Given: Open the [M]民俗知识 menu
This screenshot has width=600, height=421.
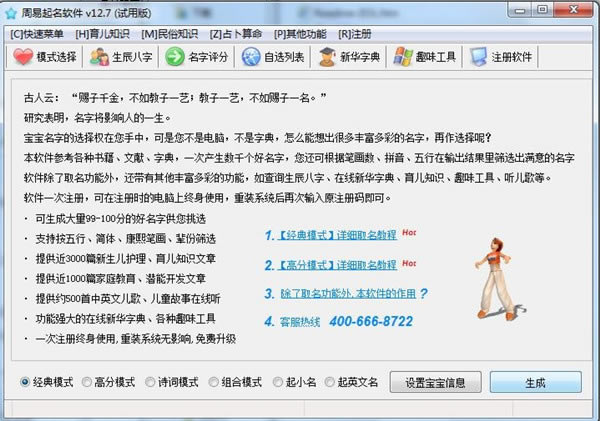Looking at the screenshot, I should click(x=170, y=34).
